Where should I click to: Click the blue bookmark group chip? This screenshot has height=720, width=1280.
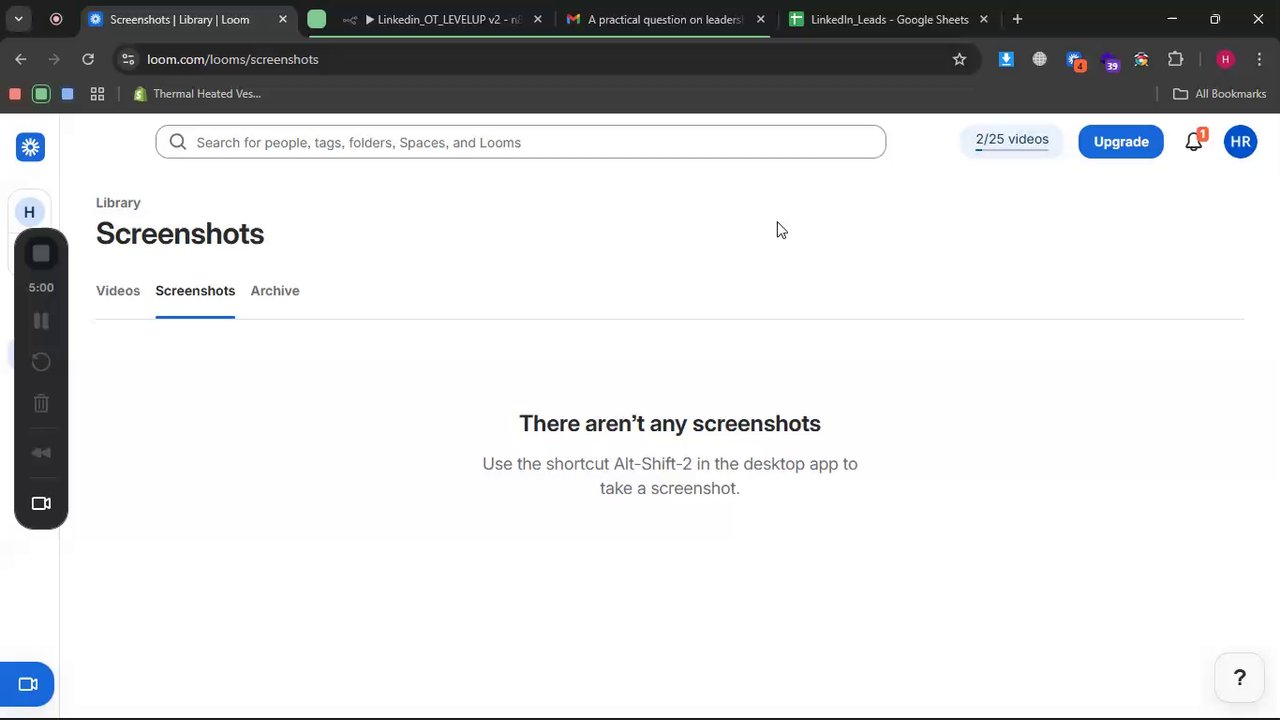pos(67,94)
